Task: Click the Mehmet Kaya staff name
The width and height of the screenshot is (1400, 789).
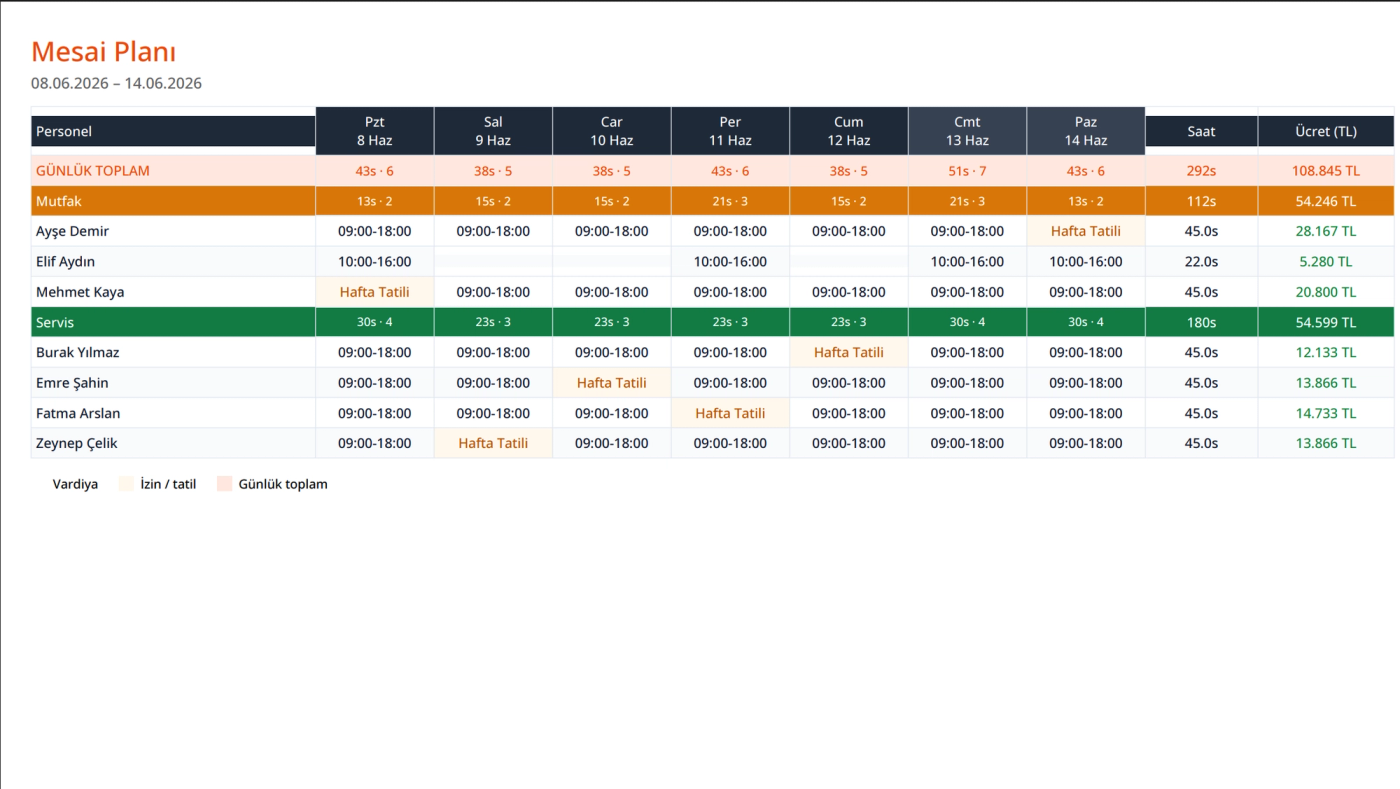Action: point(80,292)
